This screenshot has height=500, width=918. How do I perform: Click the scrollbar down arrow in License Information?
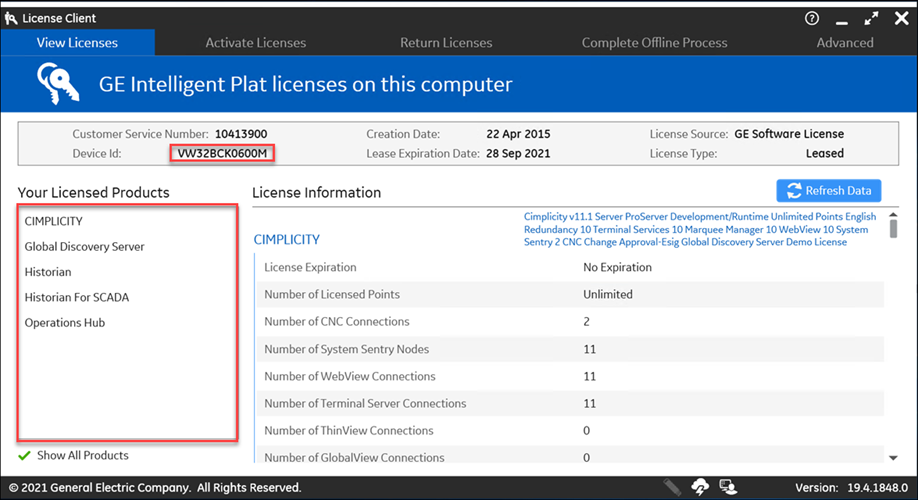click(x=893, y=458)
